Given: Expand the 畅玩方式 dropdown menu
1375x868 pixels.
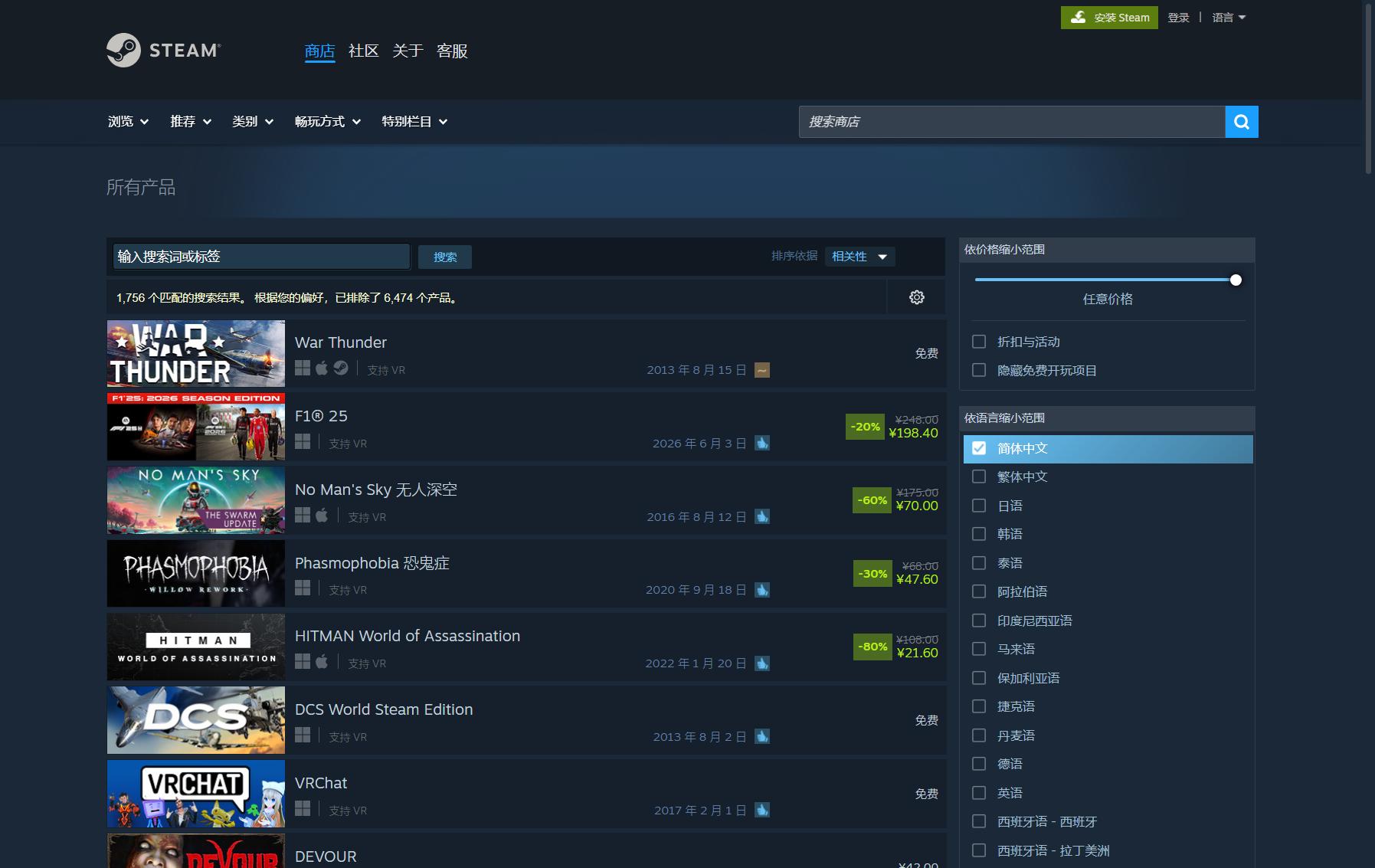Looking at the screenshot, I should point(327,122).
